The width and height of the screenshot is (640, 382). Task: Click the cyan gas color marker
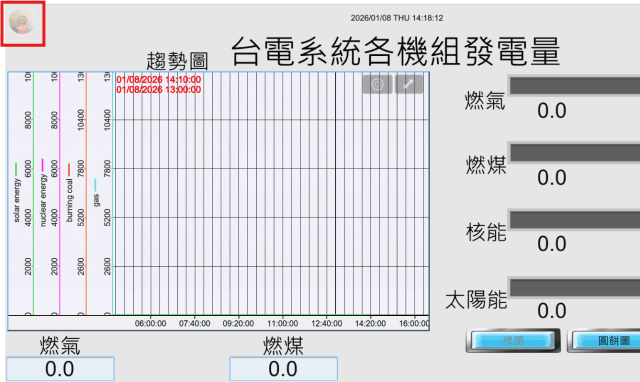click(96, 185)
